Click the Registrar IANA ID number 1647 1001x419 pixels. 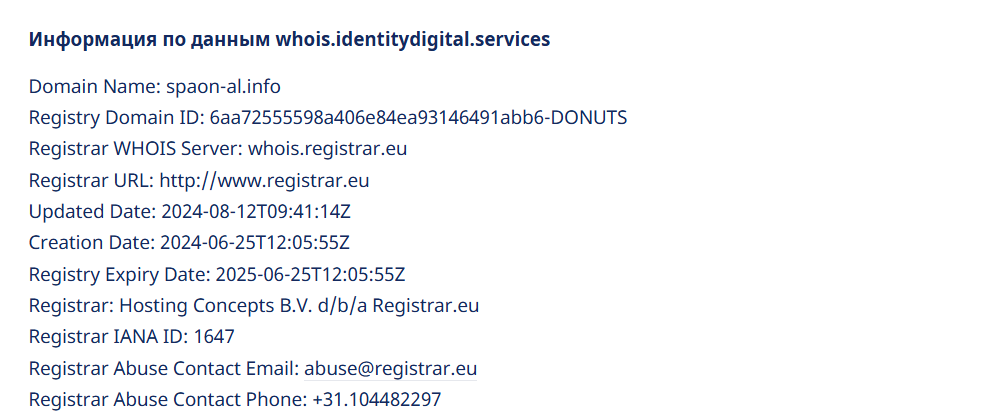tap(214, 337)
